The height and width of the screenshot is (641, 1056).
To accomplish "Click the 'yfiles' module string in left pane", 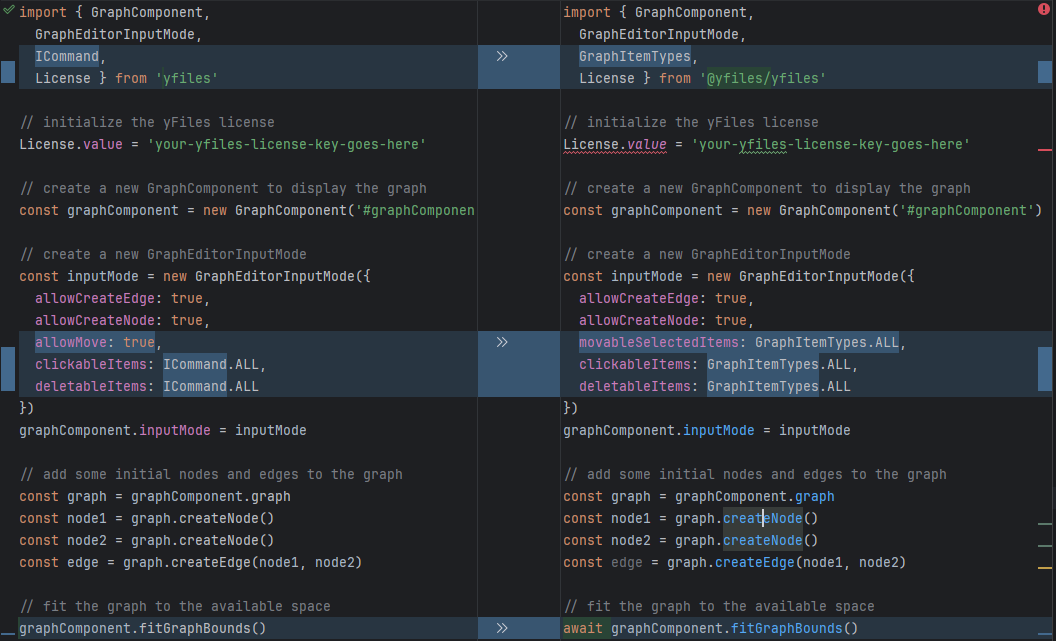I will [186, 78].
